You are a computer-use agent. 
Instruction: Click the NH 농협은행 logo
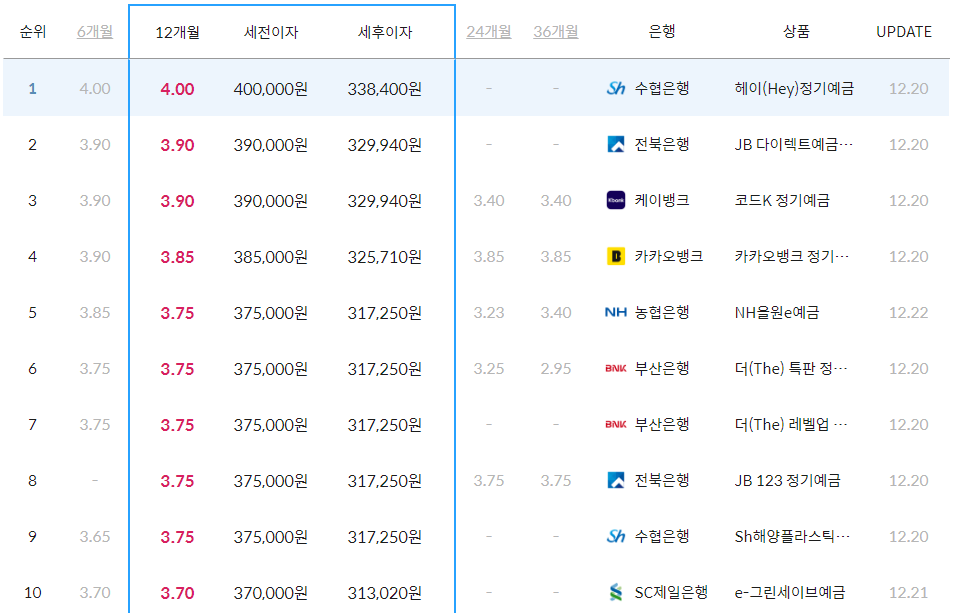click(x=616, y=313)
